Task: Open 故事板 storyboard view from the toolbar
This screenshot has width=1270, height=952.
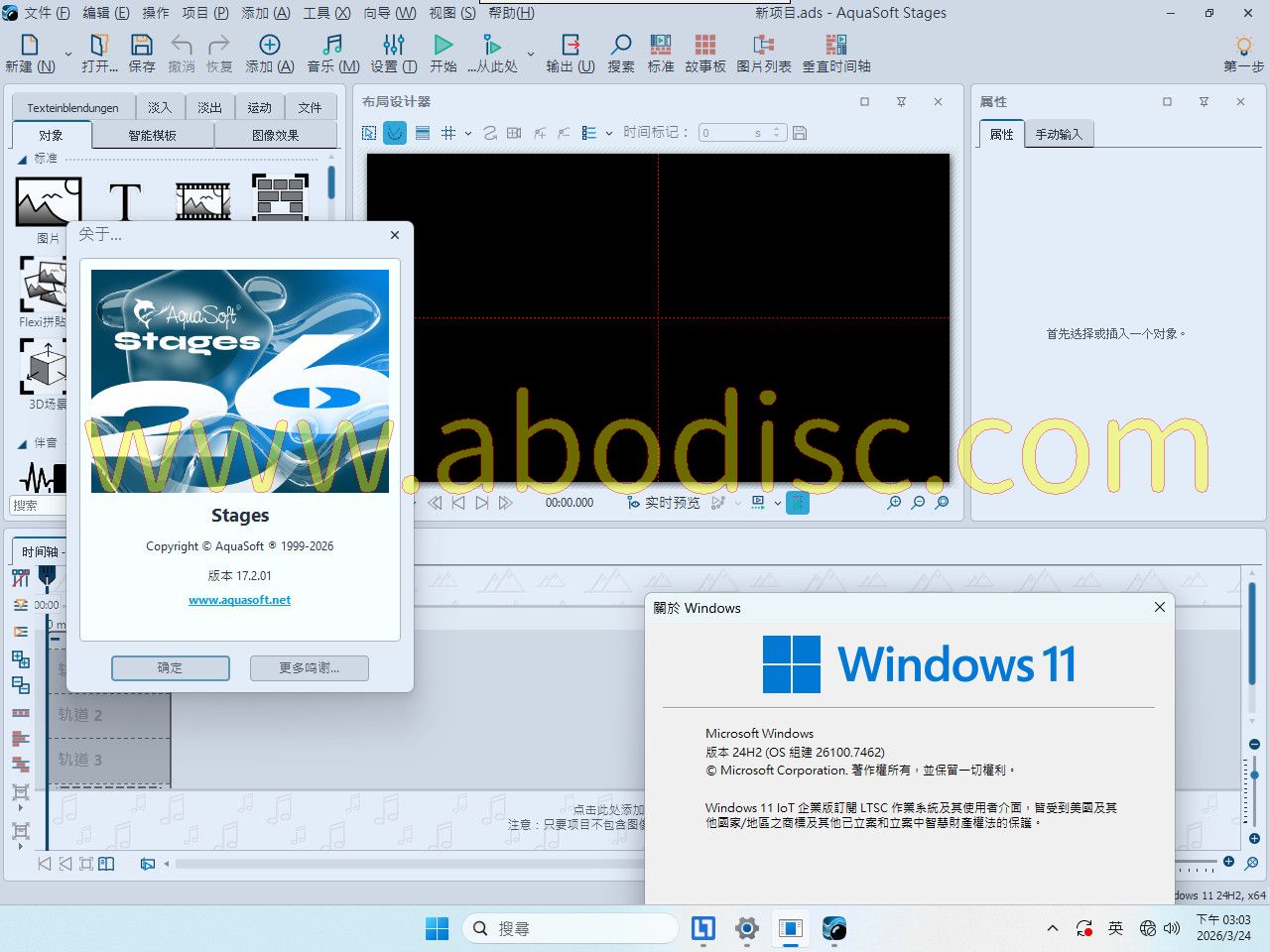Action: coord(704,46)
